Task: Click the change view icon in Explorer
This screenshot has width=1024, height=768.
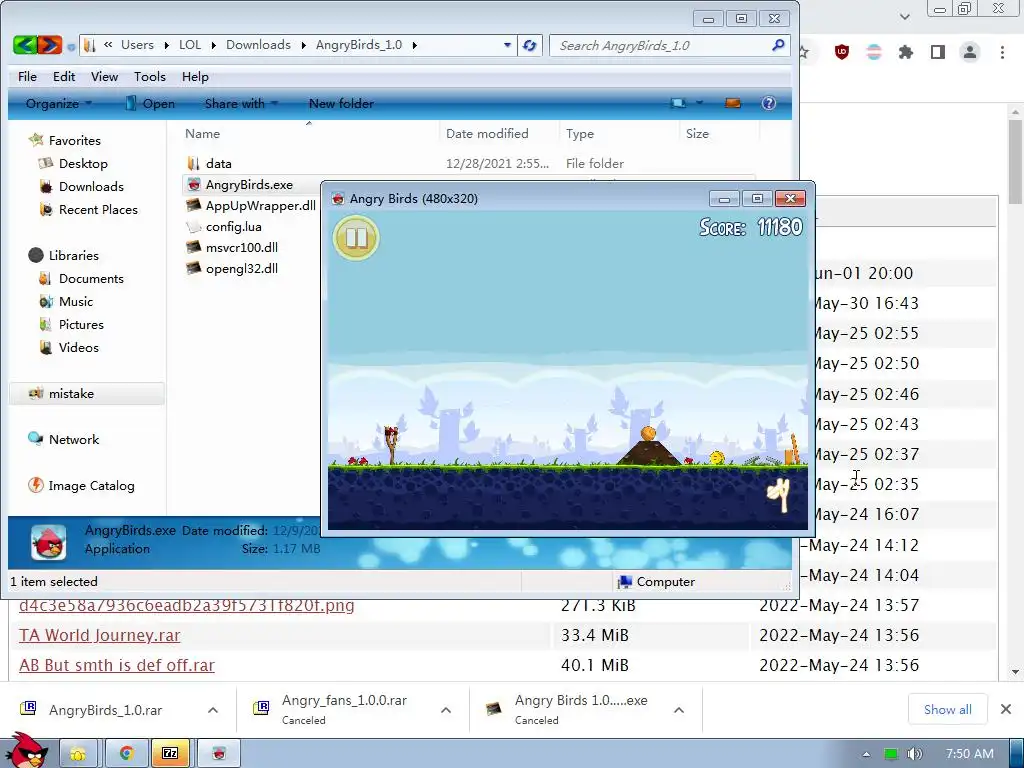Action: [679, 103]
